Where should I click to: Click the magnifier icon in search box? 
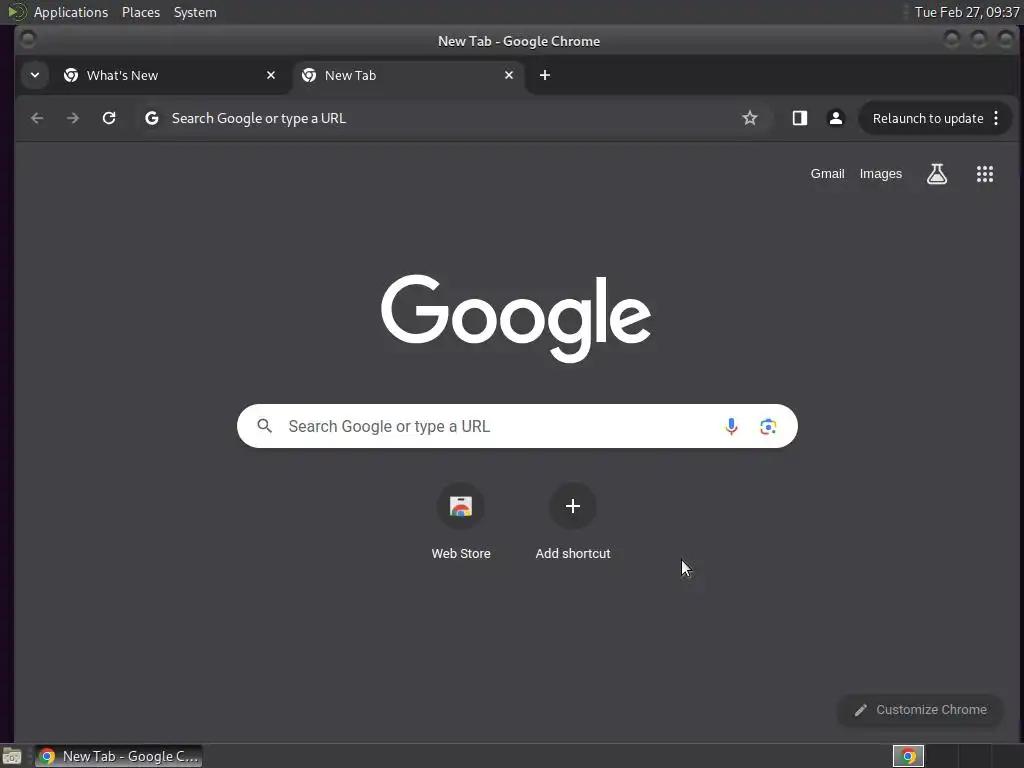pos(264,426)
